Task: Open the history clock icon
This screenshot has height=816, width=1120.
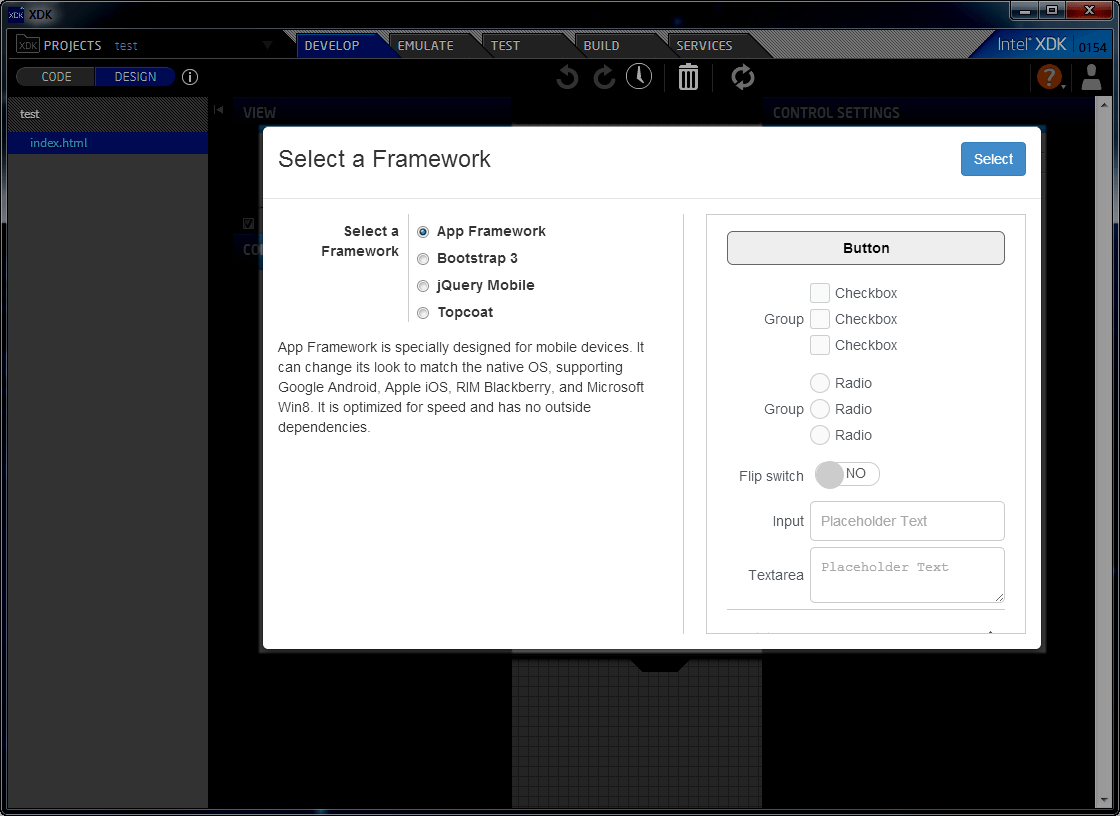Action: pyautogui.click(x=639, y=77)
